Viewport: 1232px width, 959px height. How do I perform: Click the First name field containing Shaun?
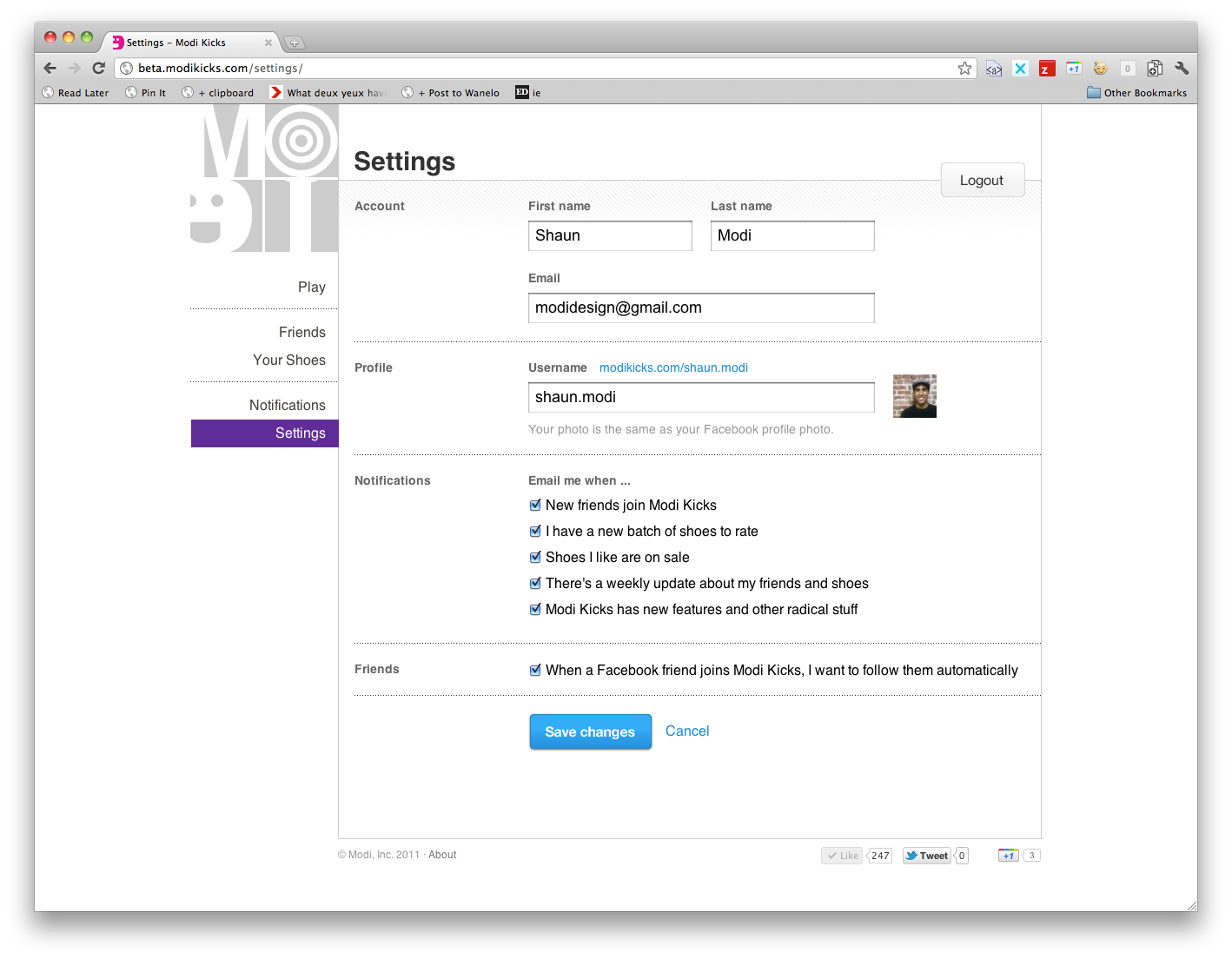pos(610,235)
